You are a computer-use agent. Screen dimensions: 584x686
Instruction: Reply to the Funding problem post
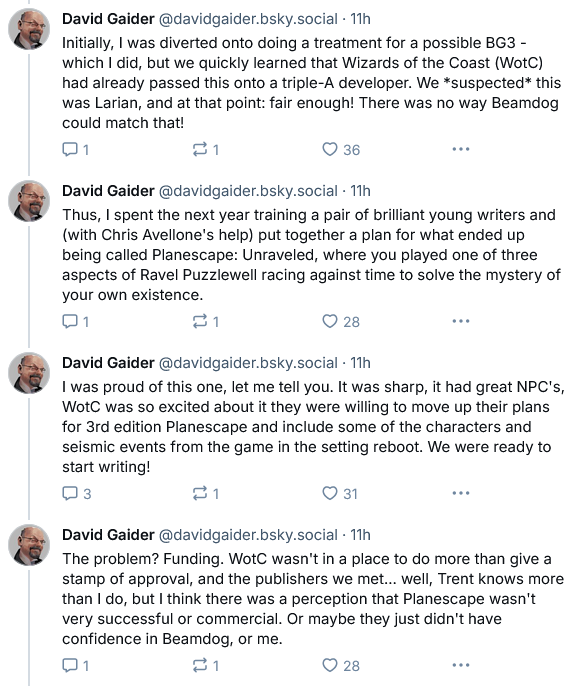(x=76, y=665)
